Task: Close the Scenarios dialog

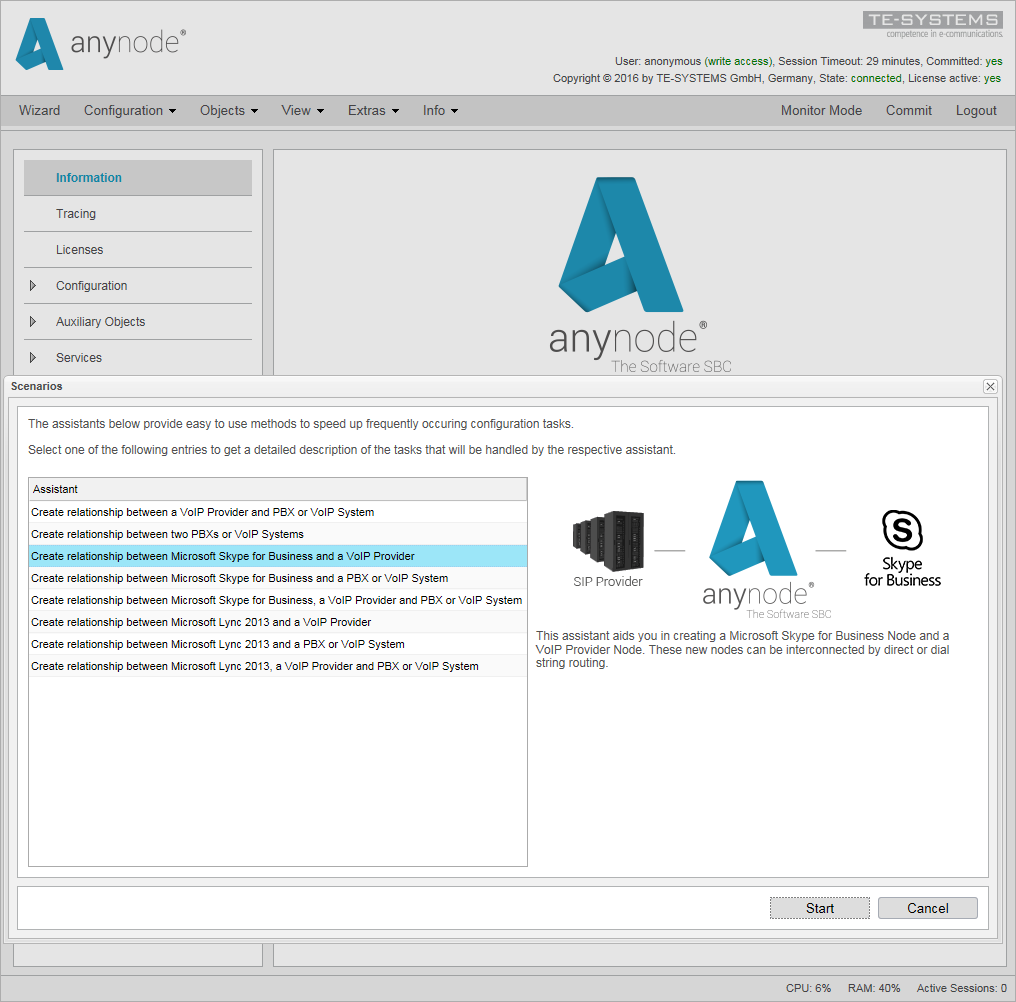Action: (x=990, y=386)
